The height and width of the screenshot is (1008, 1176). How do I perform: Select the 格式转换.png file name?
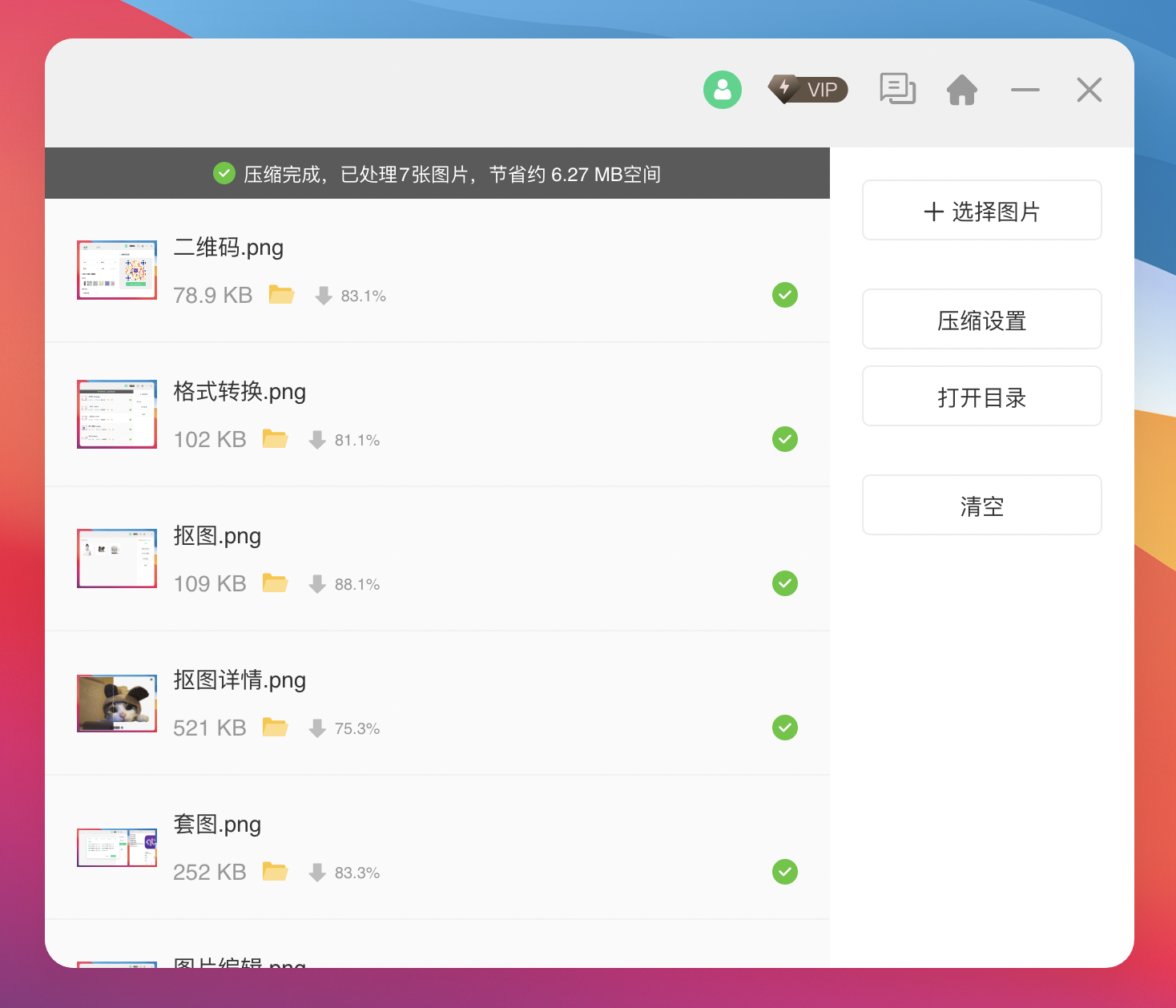(x=240, y=392)
